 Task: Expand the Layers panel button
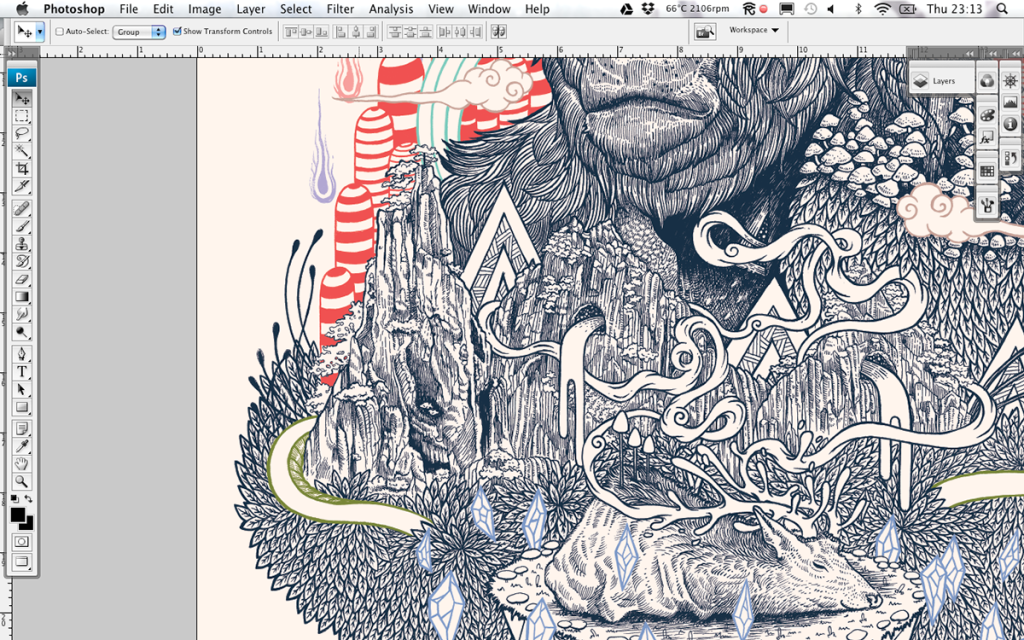click(934, 81)
